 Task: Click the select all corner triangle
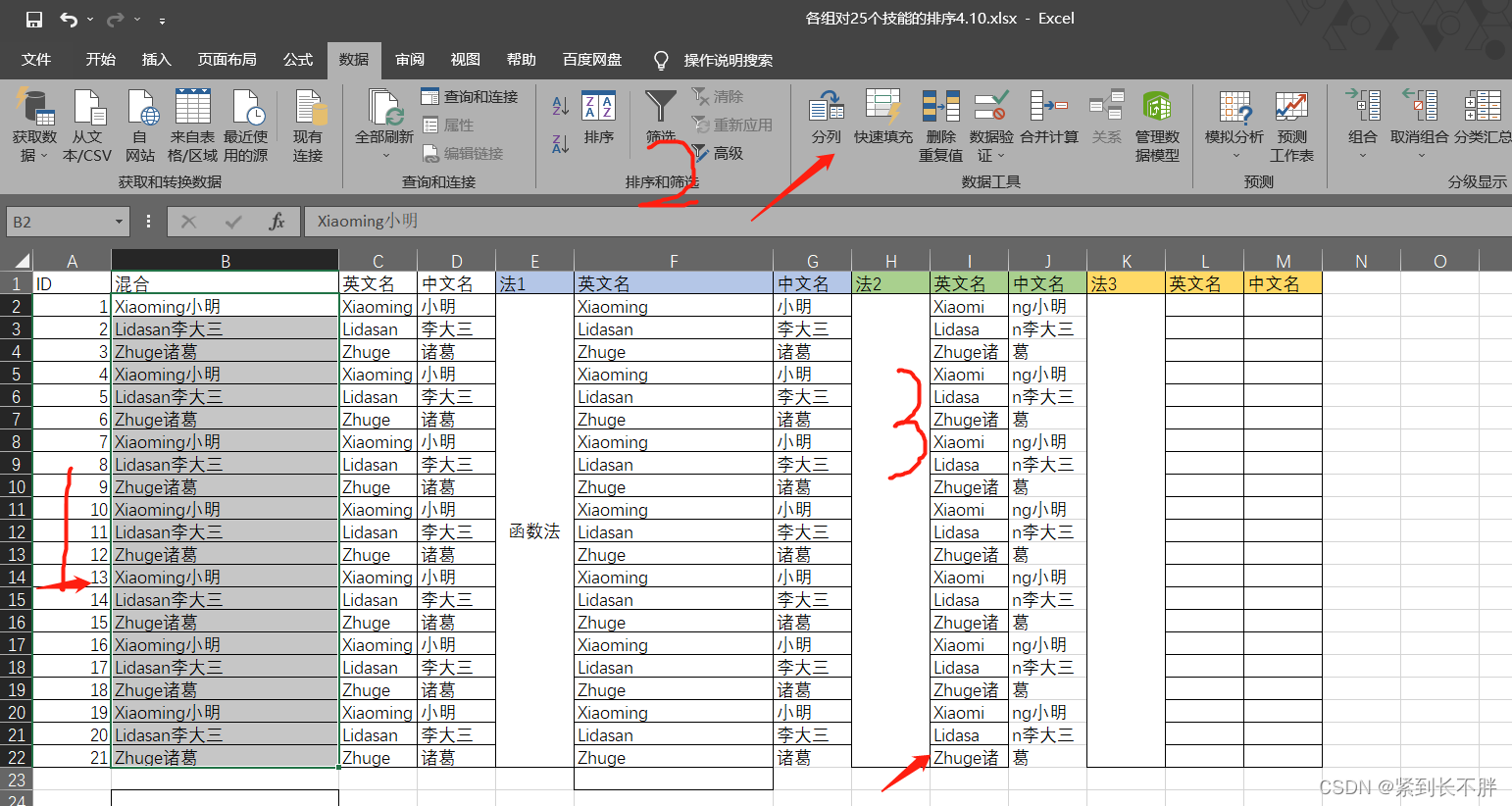point(22,261)
